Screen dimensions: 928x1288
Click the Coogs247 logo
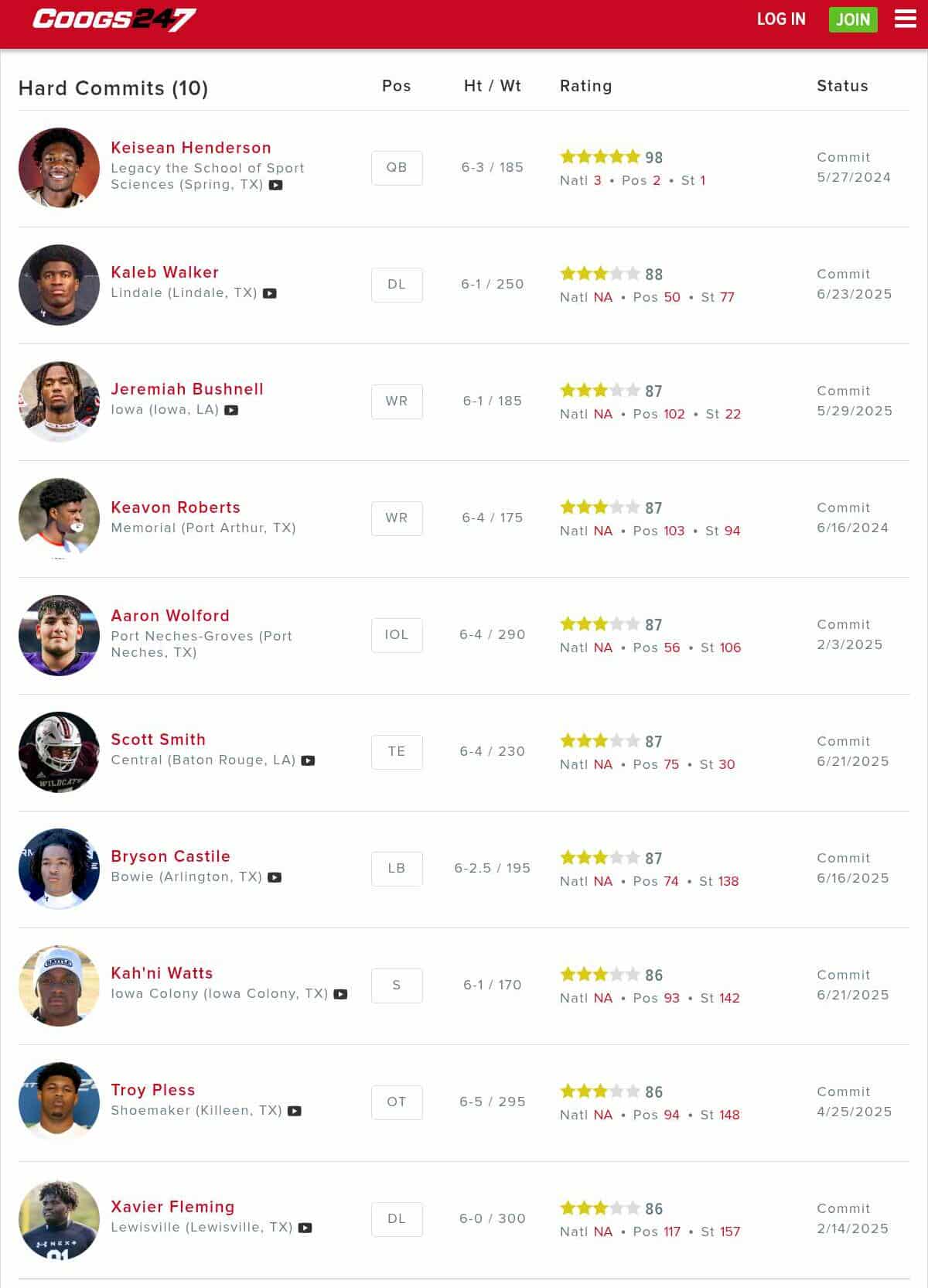(x=114, y=19)
